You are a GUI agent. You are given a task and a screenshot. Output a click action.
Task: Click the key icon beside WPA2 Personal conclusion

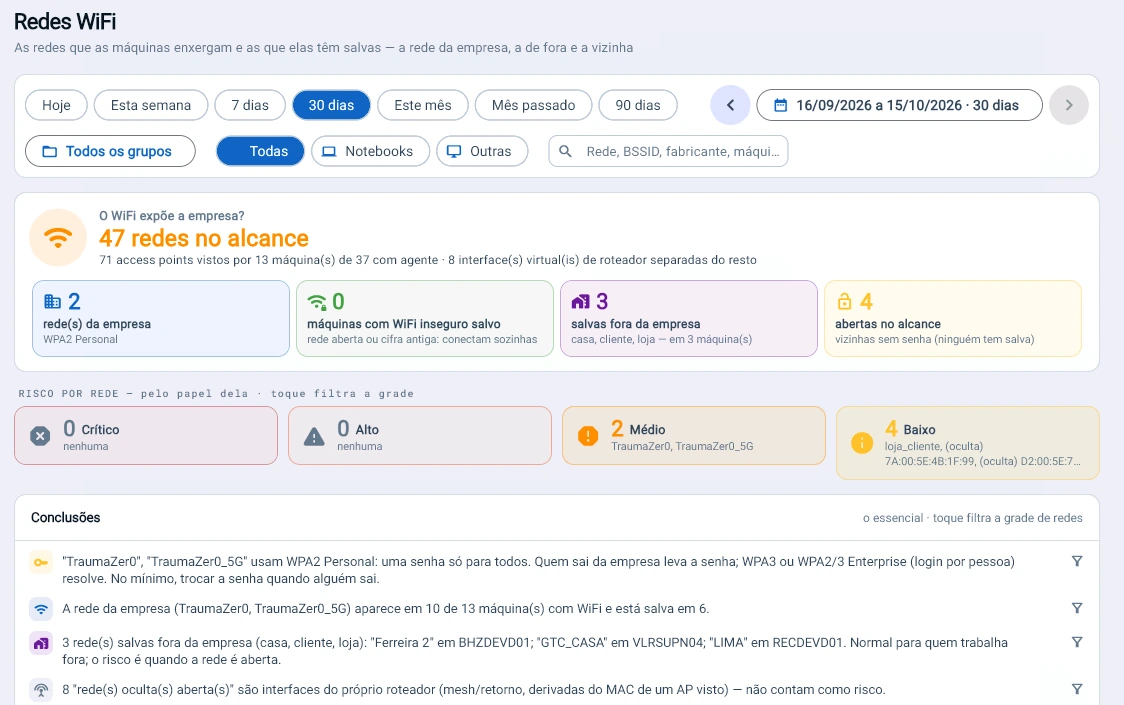point(41,563)
